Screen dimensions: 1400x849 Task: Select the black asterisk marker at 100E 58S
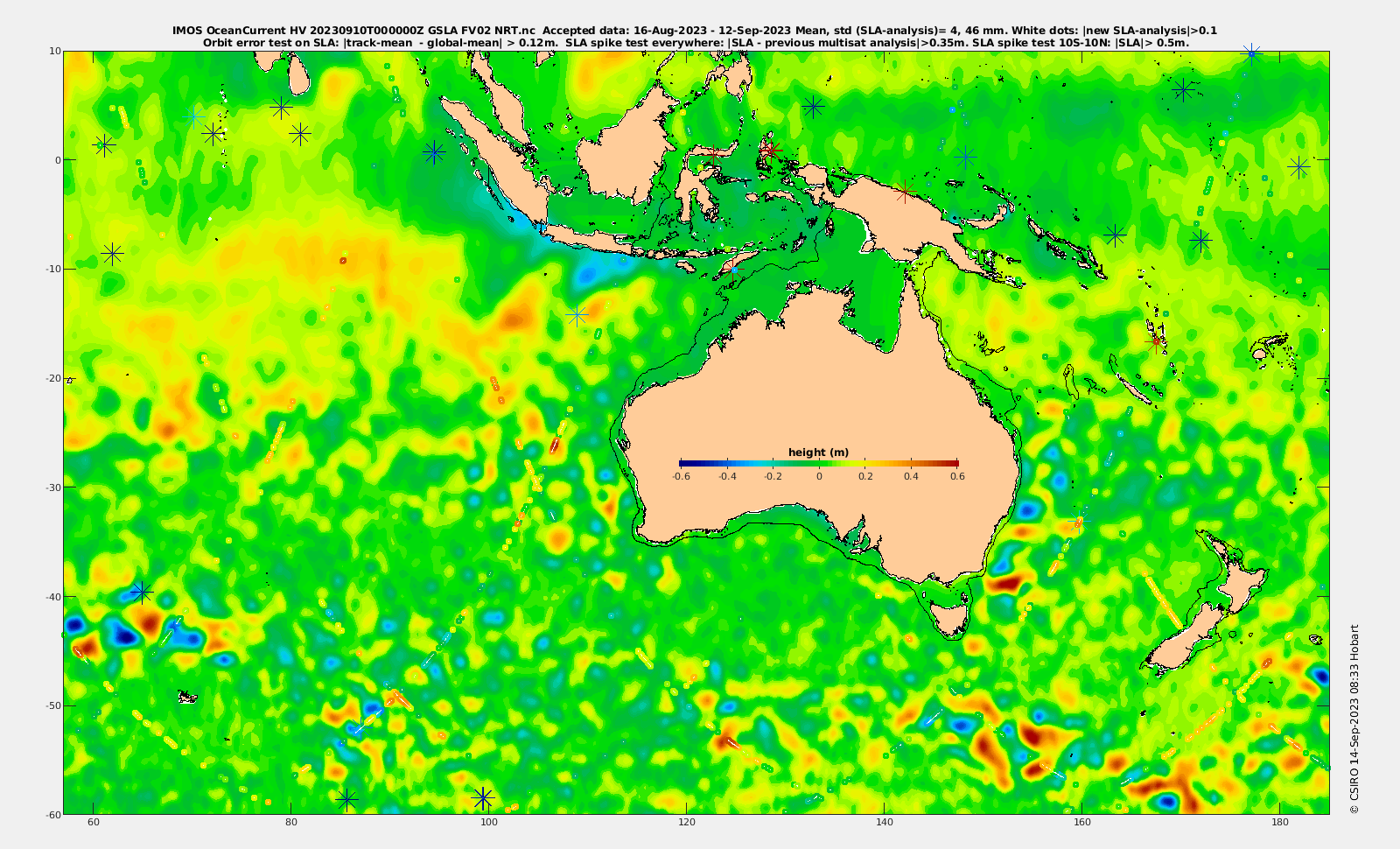pos(483,797)
